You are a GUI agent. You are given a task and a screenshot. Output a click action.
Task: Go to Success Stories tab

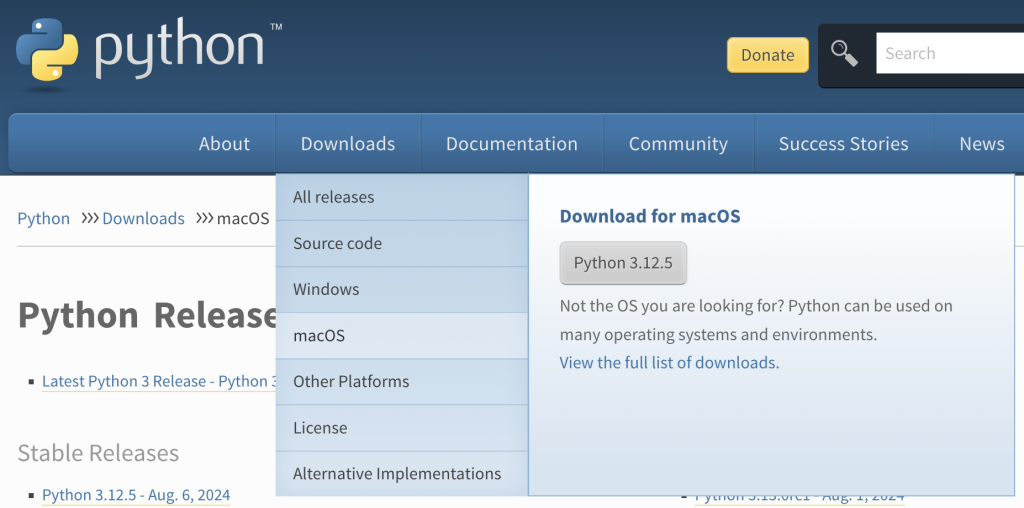coord(843,144)
